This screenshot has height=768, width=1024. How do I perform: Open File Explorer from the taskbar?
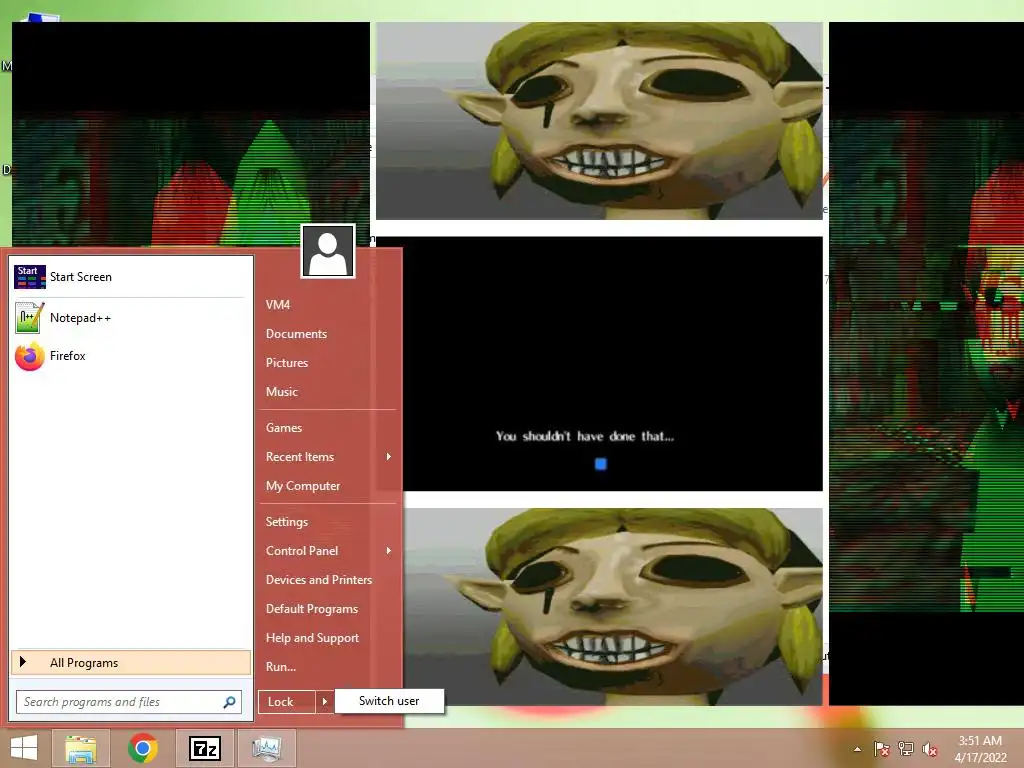click(x=81, y=748)
